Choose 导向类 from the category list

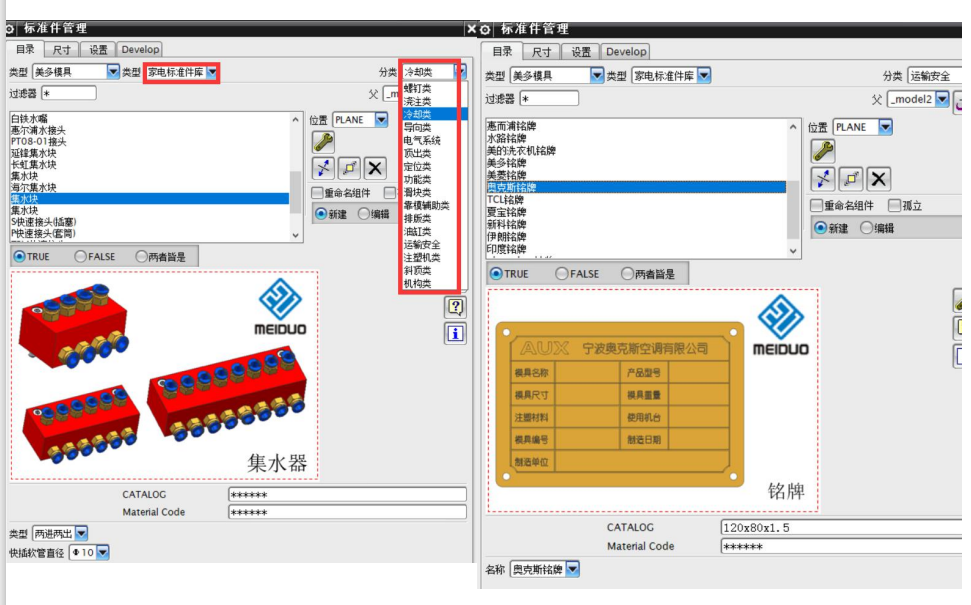click(x=418, y=127)
